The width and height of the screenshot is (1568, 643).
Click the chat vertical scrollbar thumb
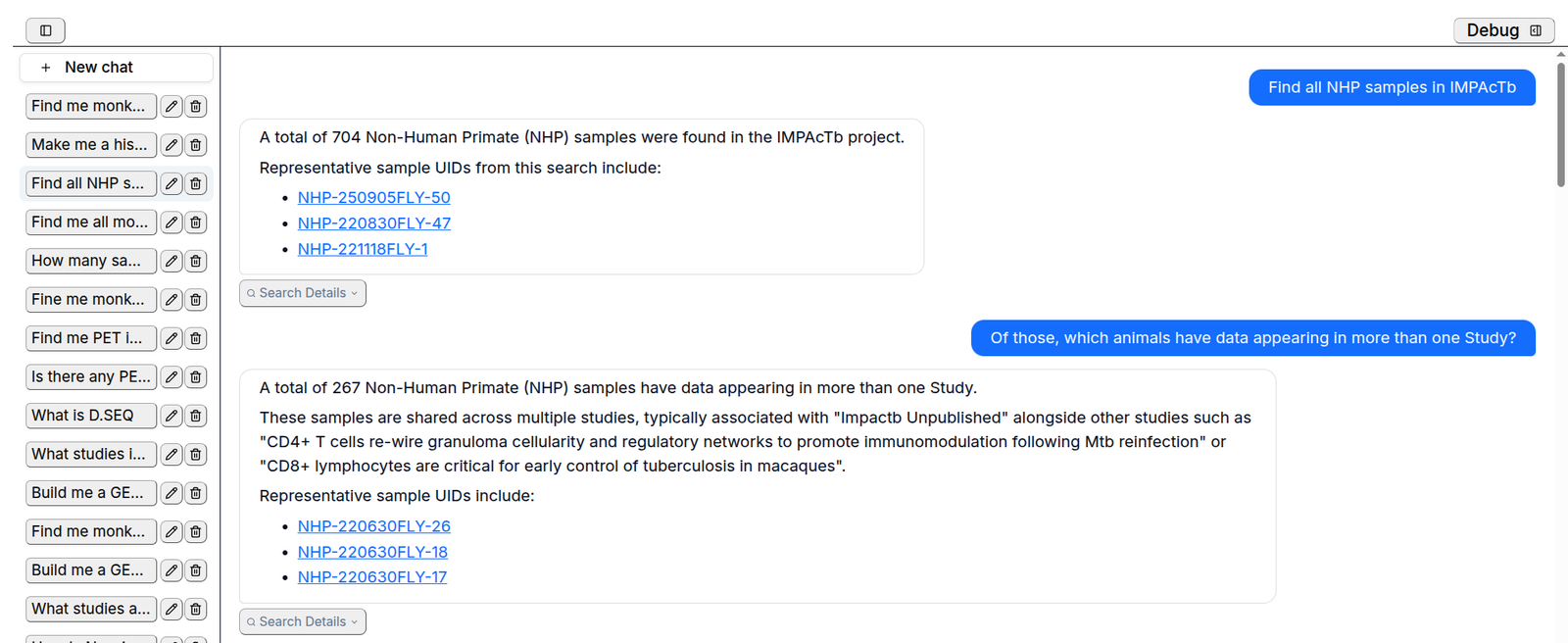coord(1561,124)
